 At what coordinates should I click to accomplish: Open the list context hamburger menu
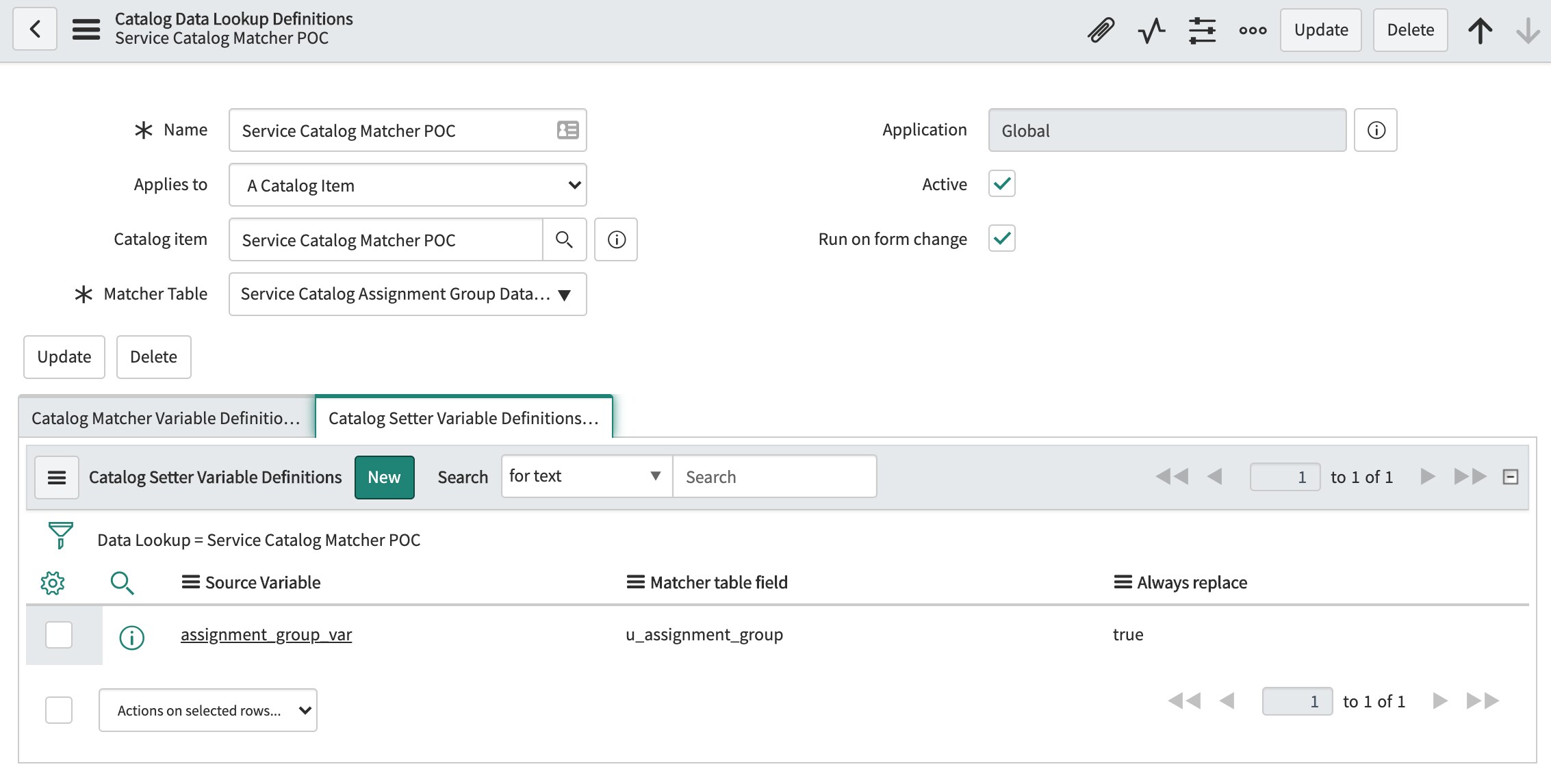(57, 477)
